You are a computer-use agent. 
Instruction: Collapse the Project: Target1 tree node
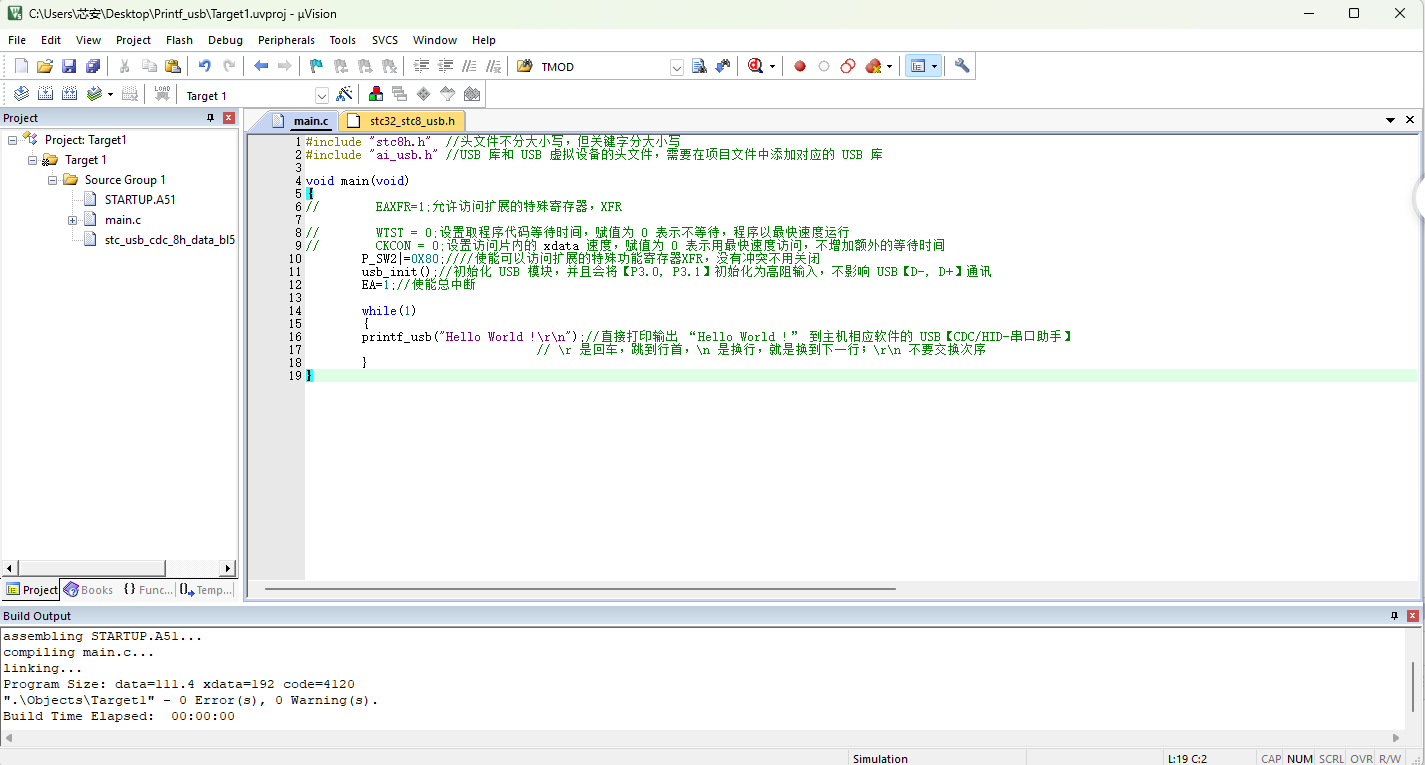(13, 140)
